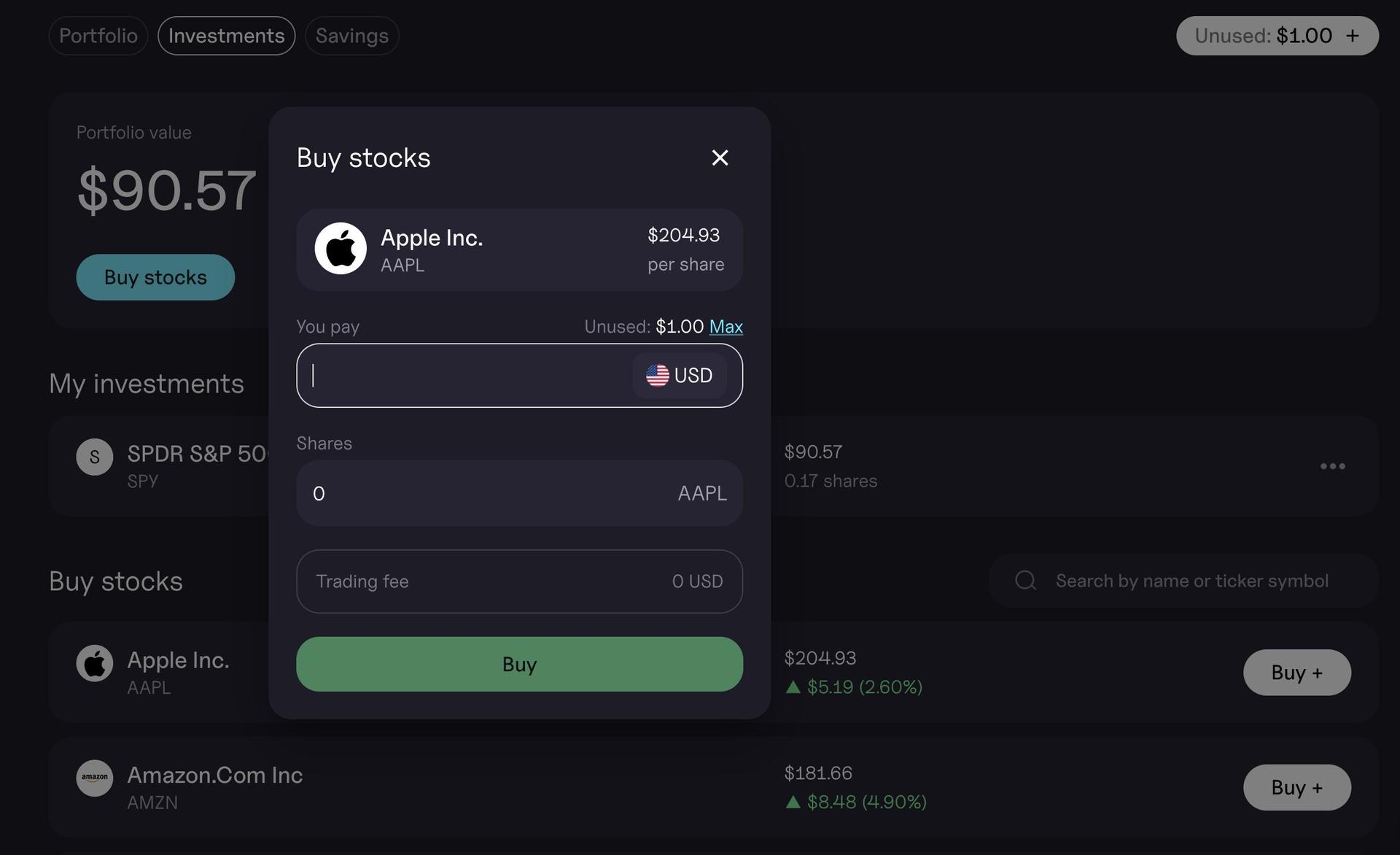This screenshot has width=1400, height=855.
Task: Click the magnifying glass search icon
Action: [1025, 580]
